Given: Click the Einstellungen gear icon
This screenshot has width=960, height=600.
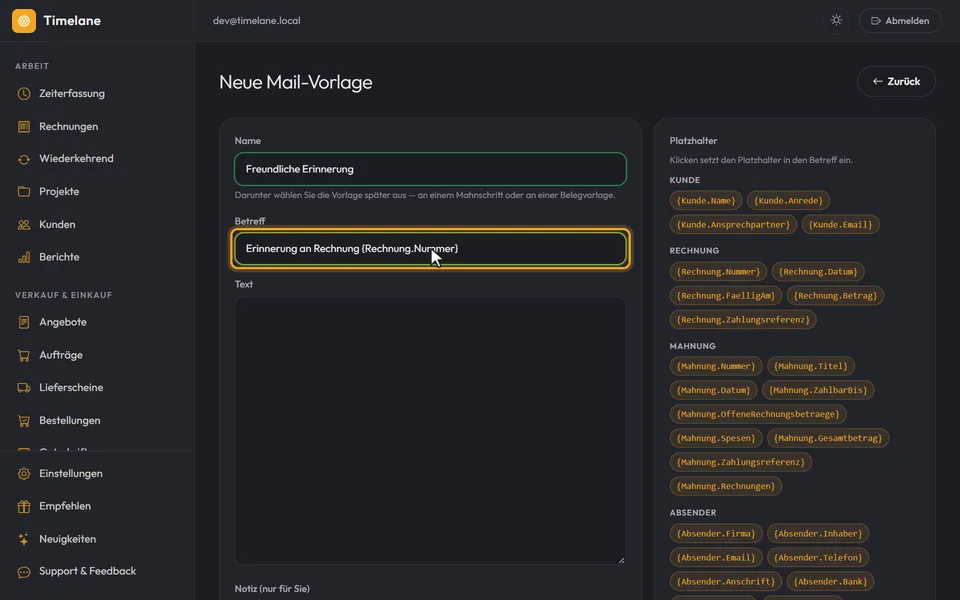Looking at the screenshot, I should click(24, 474).
